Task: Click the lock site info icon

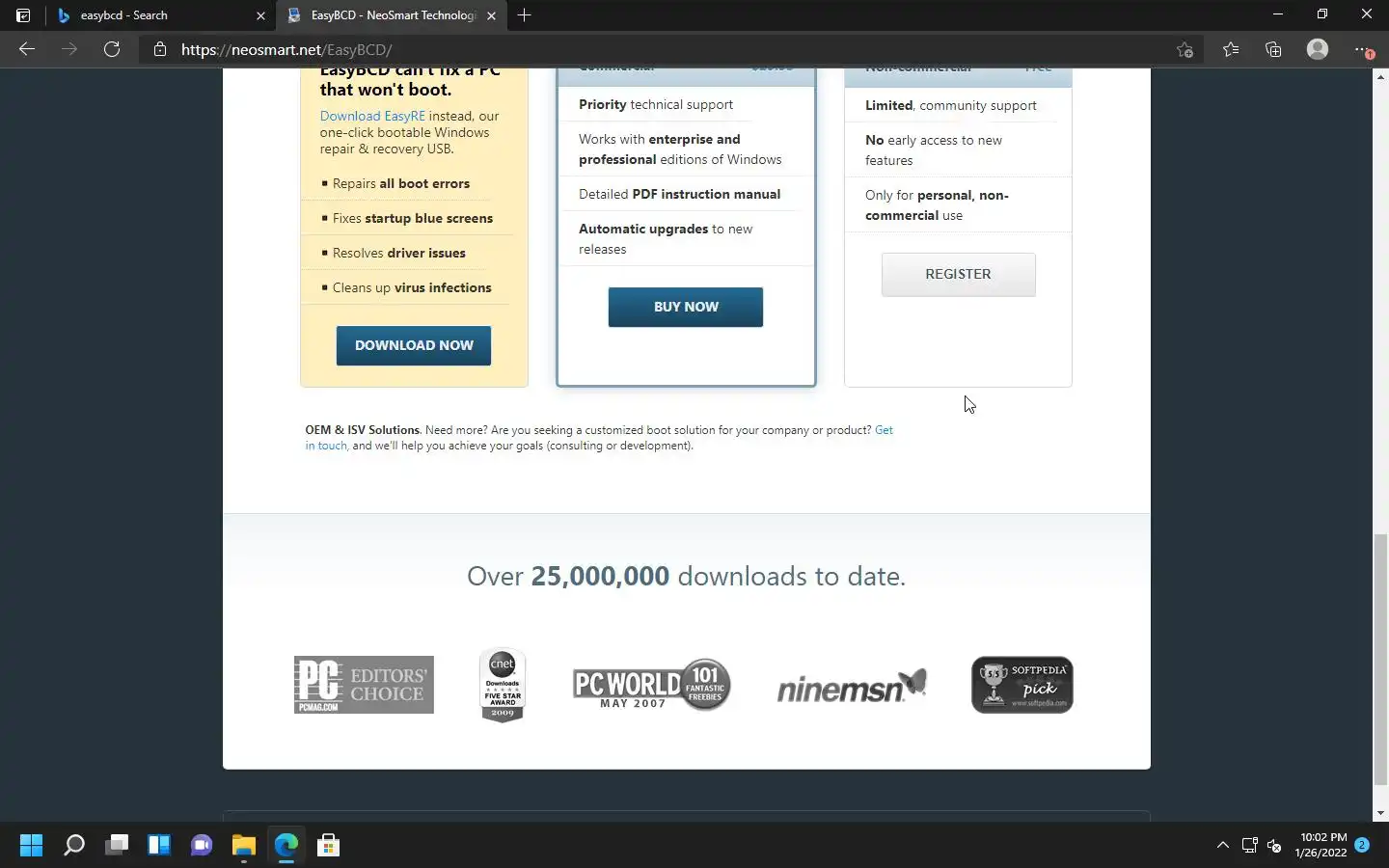Action: coord(160,49)
